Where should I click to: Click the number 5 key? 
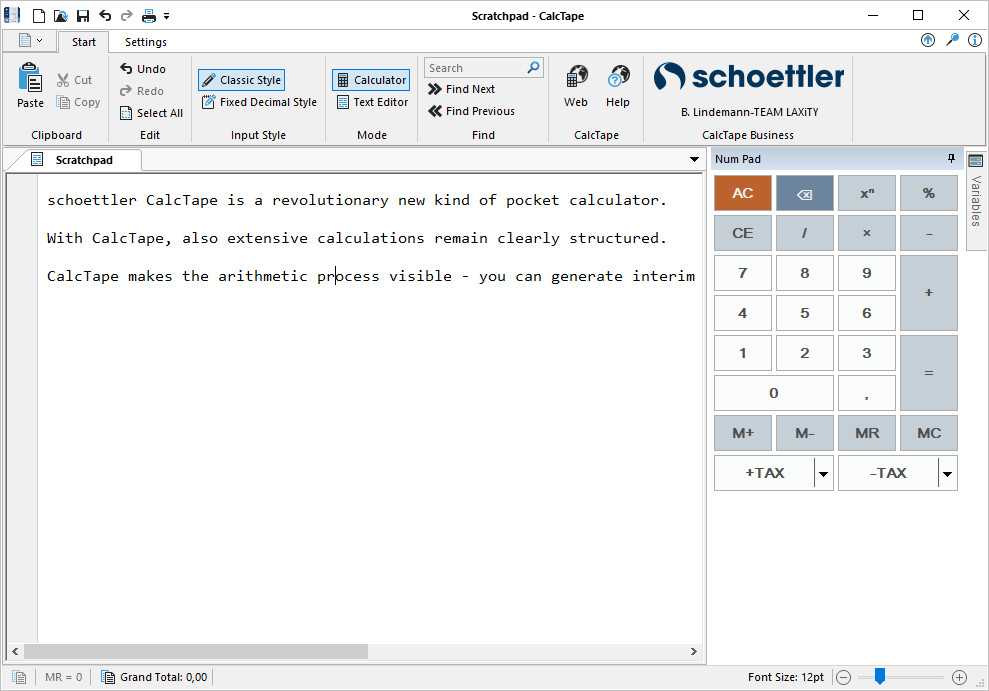tap(804, 313)
